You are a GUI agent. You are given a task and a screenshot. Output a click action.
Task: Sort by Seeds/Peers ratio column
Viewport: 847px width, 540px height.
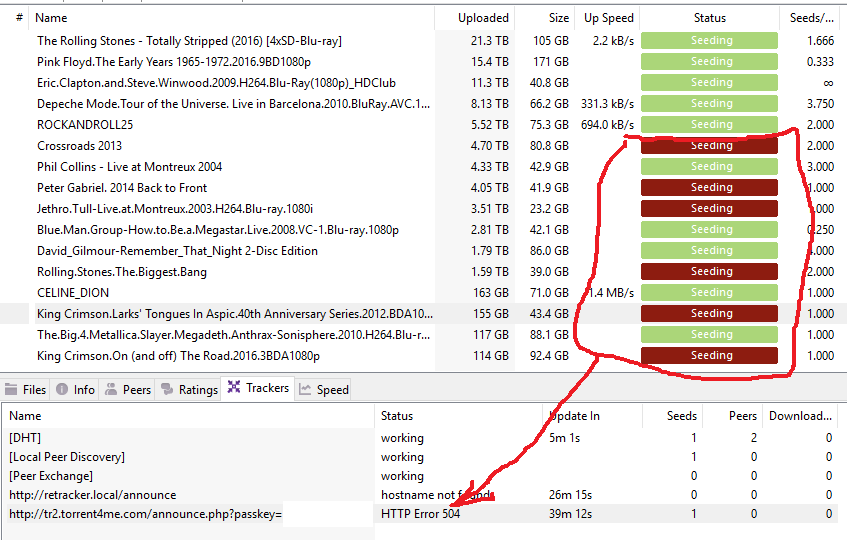click(812, 18)
